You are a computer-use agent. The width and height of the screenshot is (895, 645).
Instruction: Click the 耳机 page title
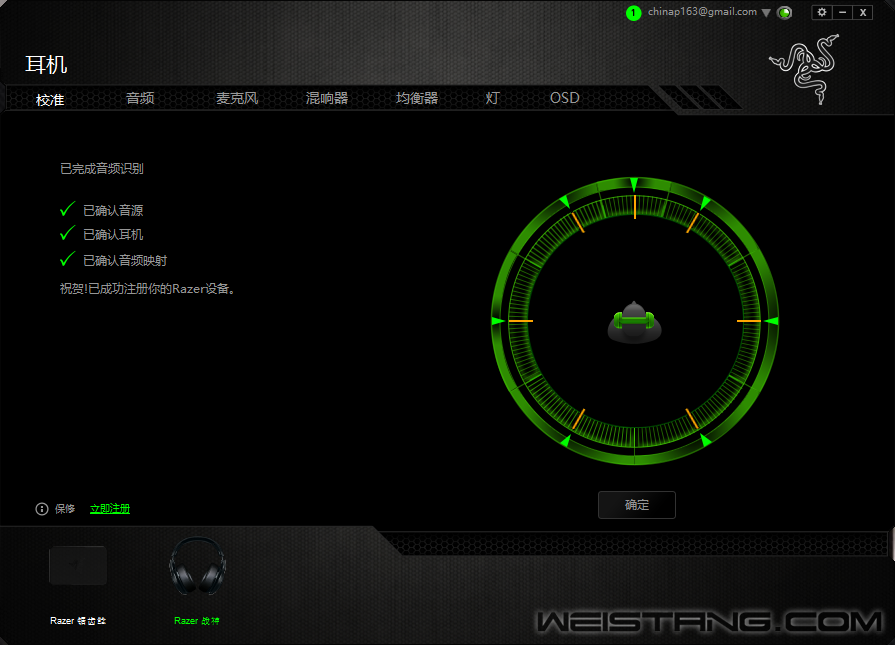46,64
